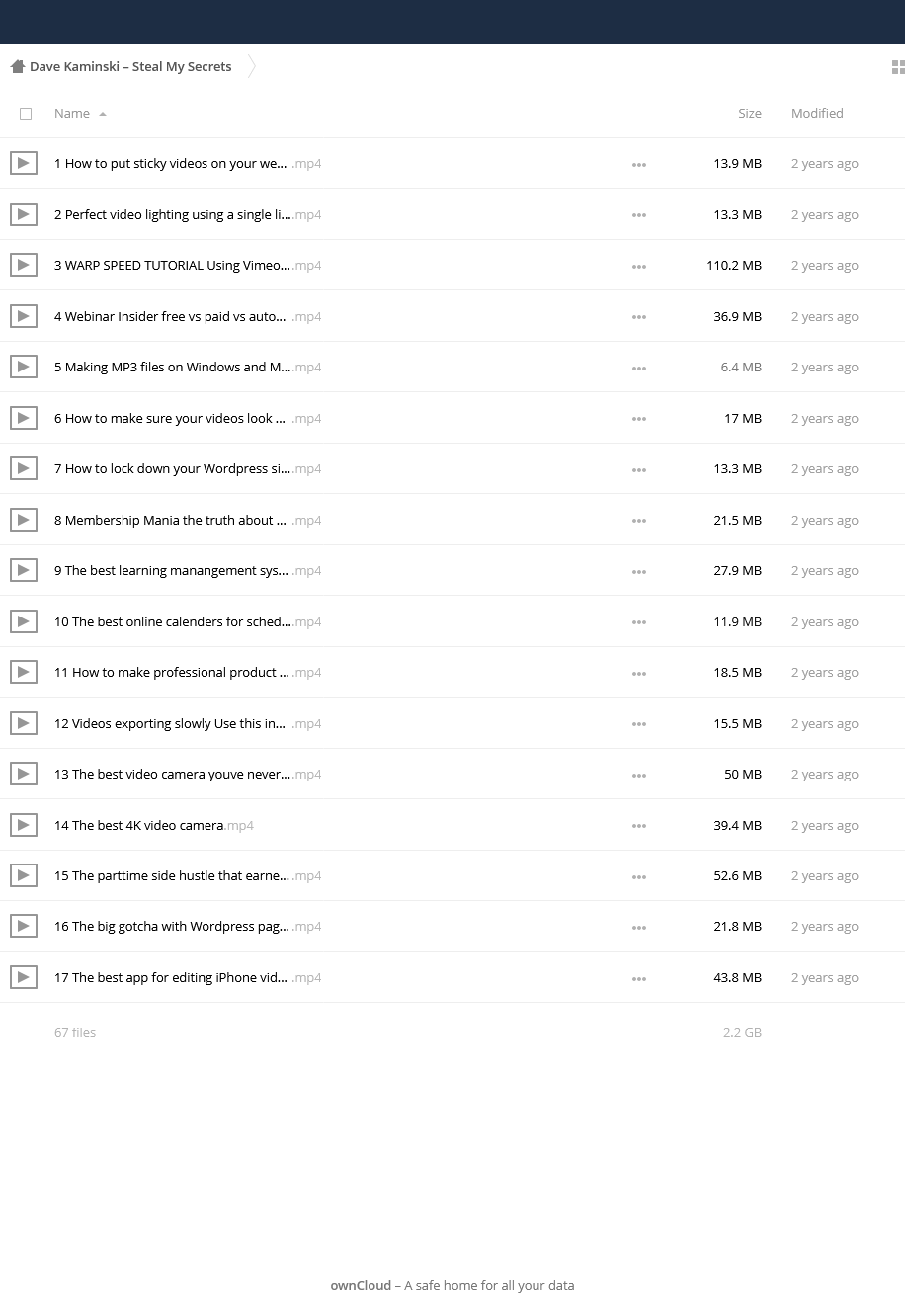Image resolution: width=905 pixels, height=1316 pixels.
Task: Open Dave Kaminski – Steal My Secrets breadcrumb
Action: [x=130, y=66]
